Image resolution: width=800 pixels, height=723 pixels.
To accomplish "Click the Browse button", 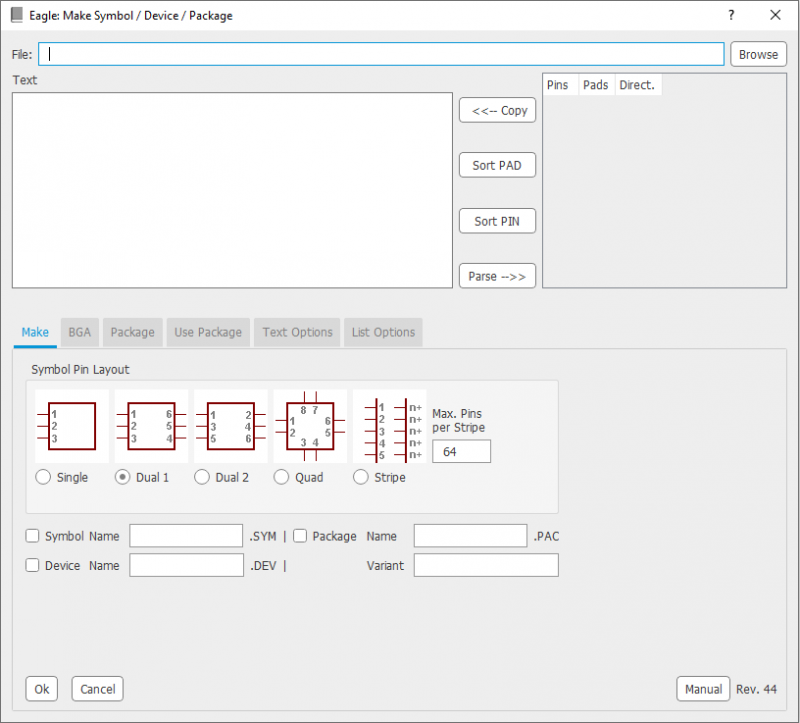I will (x=758, y=55).
